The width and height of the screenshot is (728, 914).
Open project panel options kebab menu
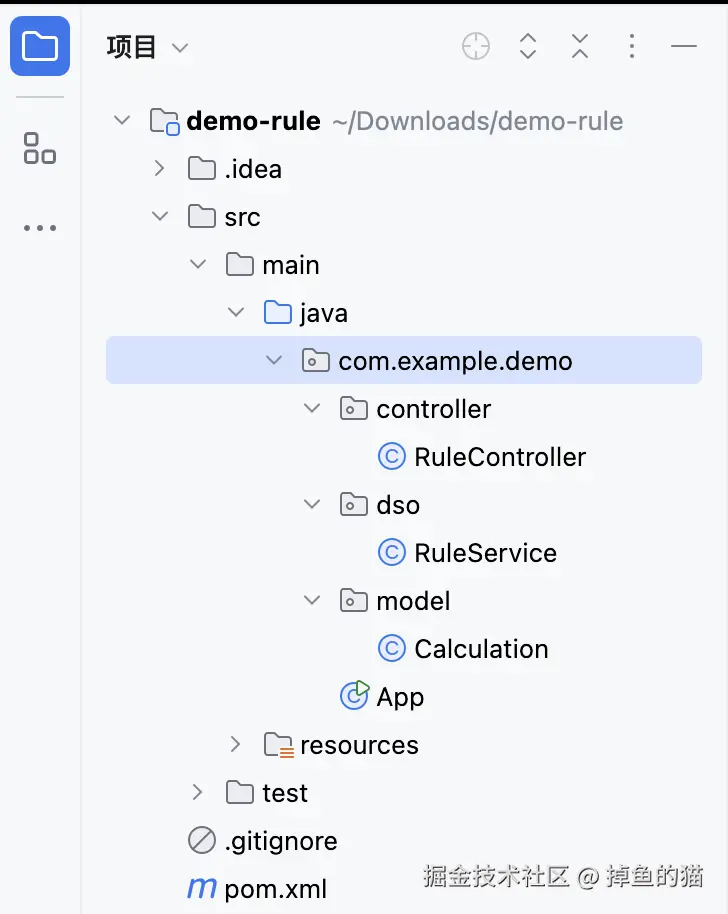pos(632,46)
